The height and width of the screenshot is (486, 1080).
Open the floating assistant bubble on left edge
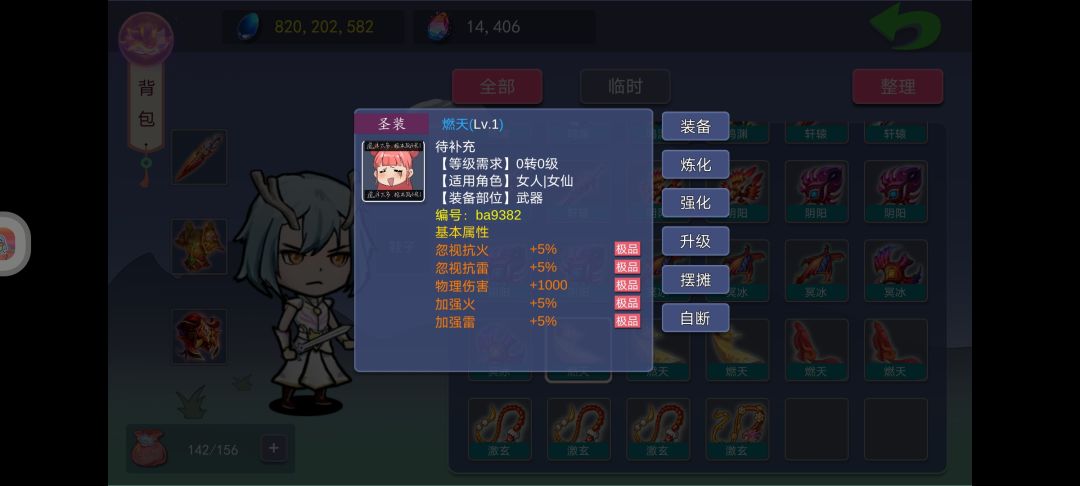[12, 244]
